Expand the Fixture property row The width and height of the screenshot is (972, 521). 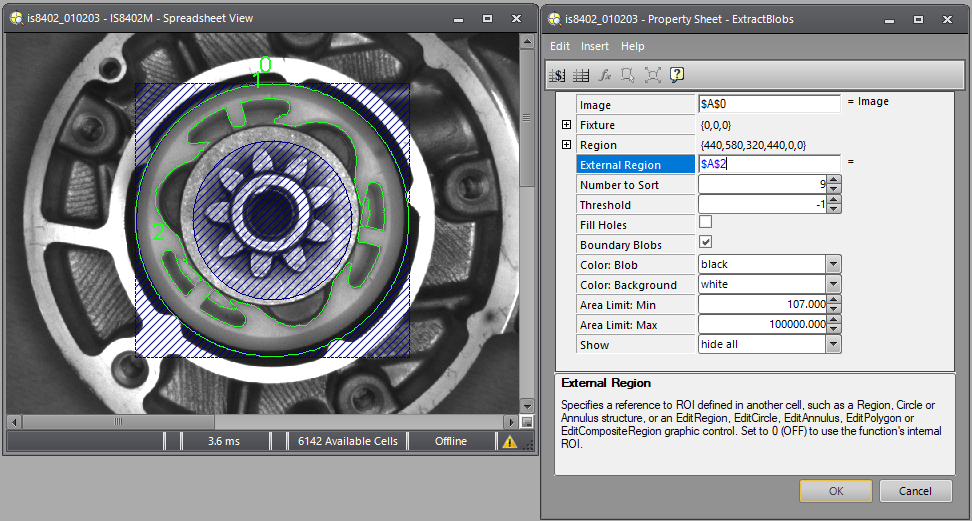point(566,125)
